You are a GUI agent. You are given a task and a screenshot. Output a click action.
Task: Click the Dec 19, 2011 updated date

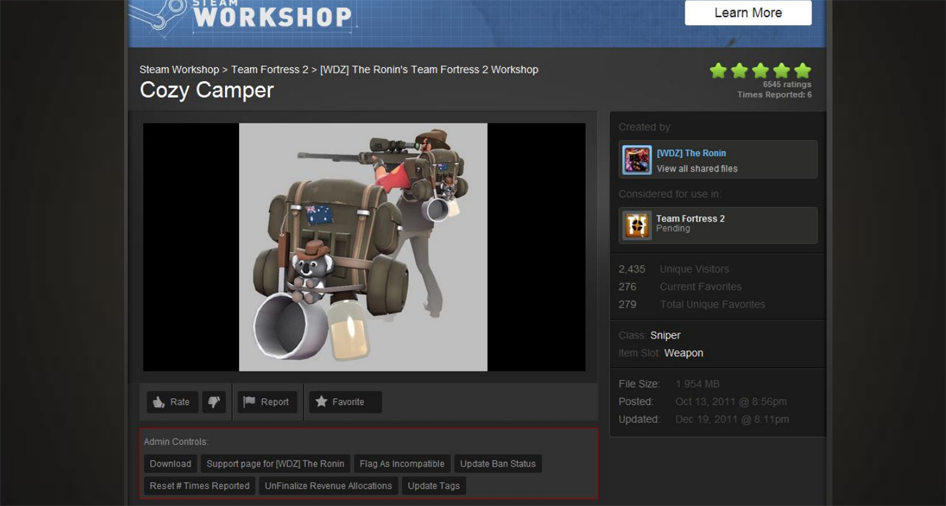pos(732,419)
